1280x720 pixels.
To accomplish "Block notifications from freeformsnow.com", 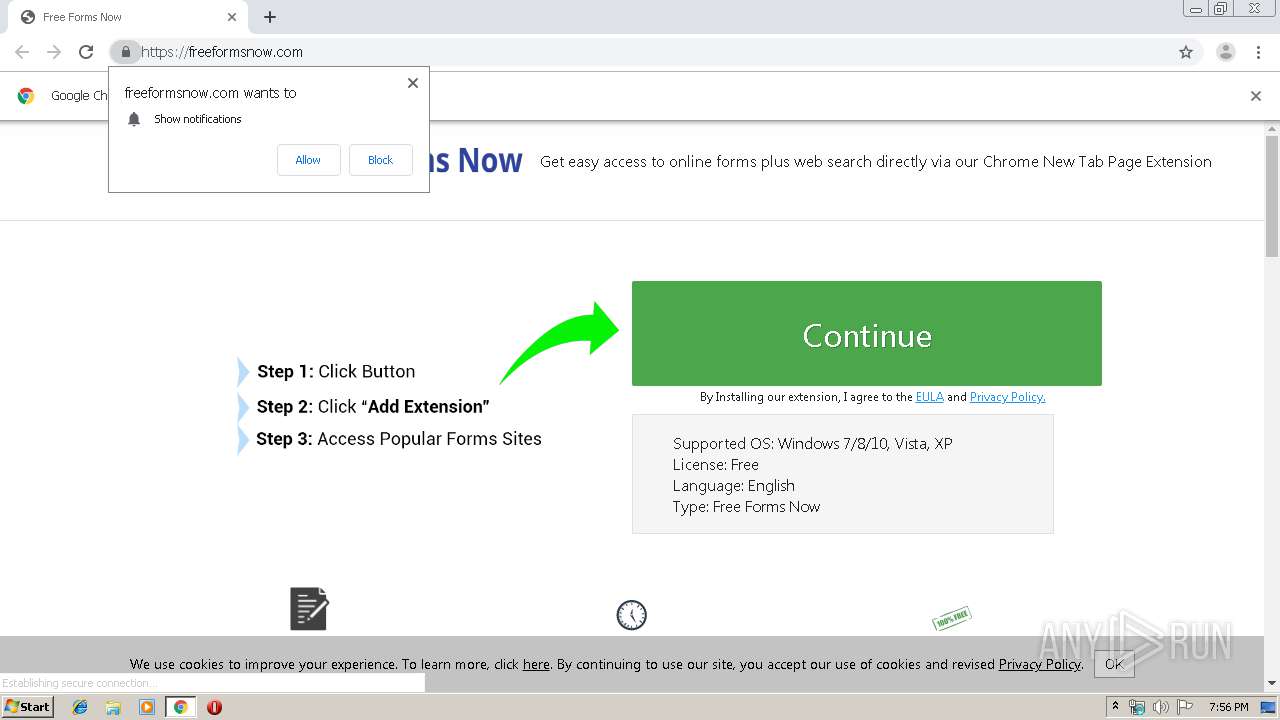I will tap(380, 160).
